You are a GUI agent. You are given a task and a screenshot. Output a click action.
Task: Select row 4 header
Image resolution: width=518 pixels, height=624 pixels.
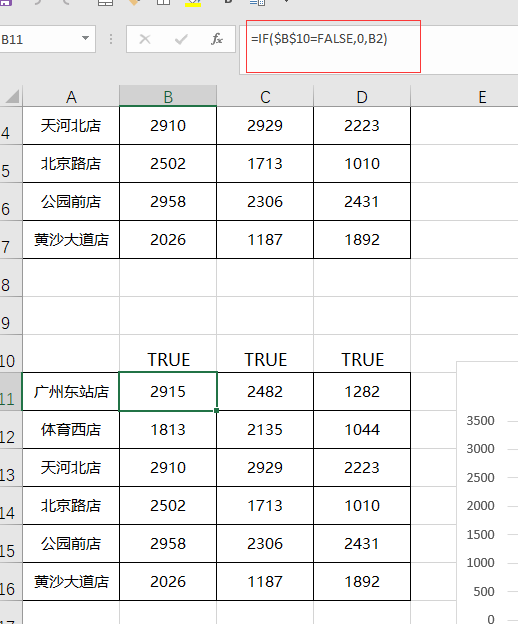(x=11, y=126)
